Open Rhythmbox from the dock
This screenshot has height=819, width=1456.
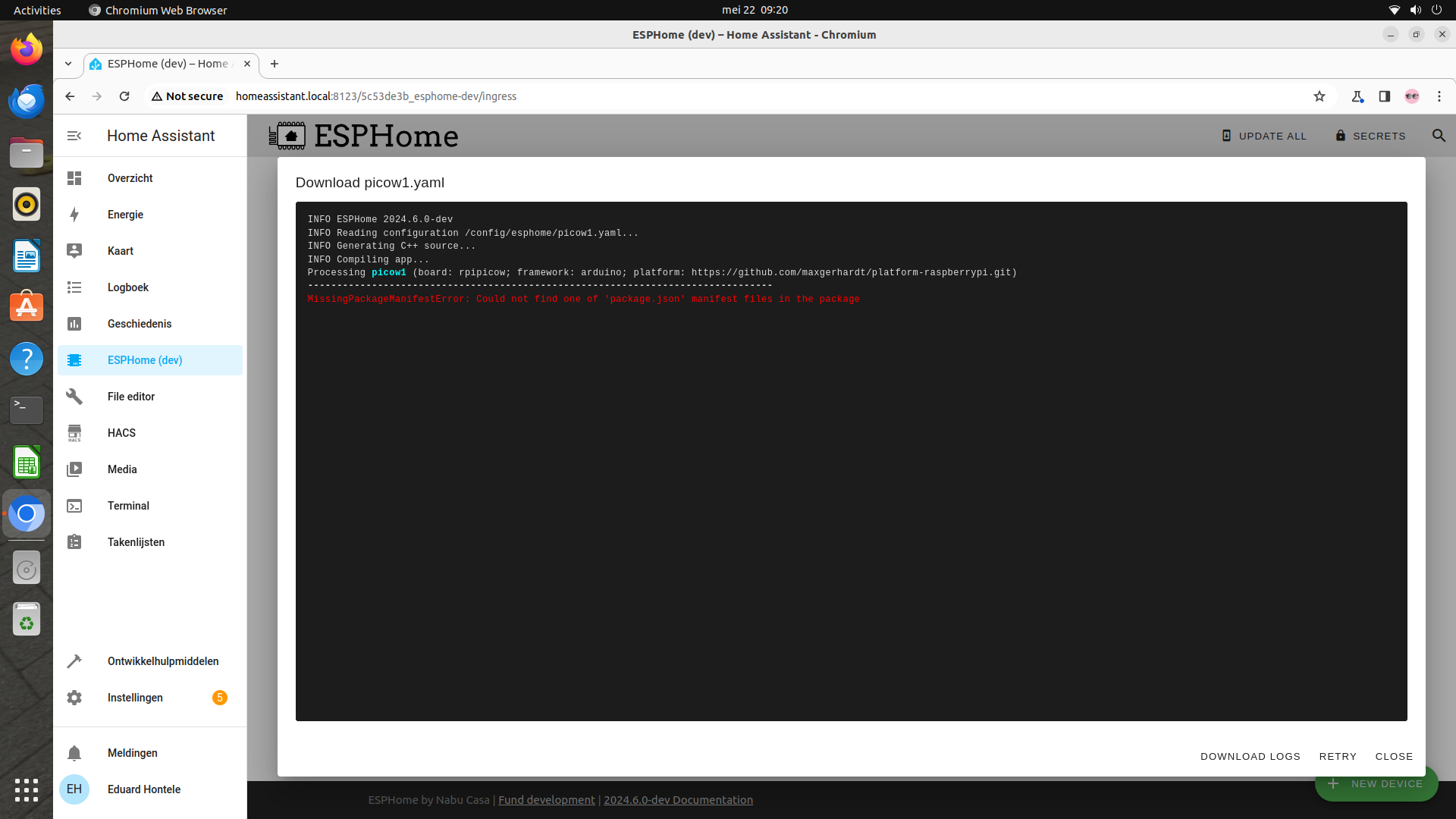tap(27, 204)
